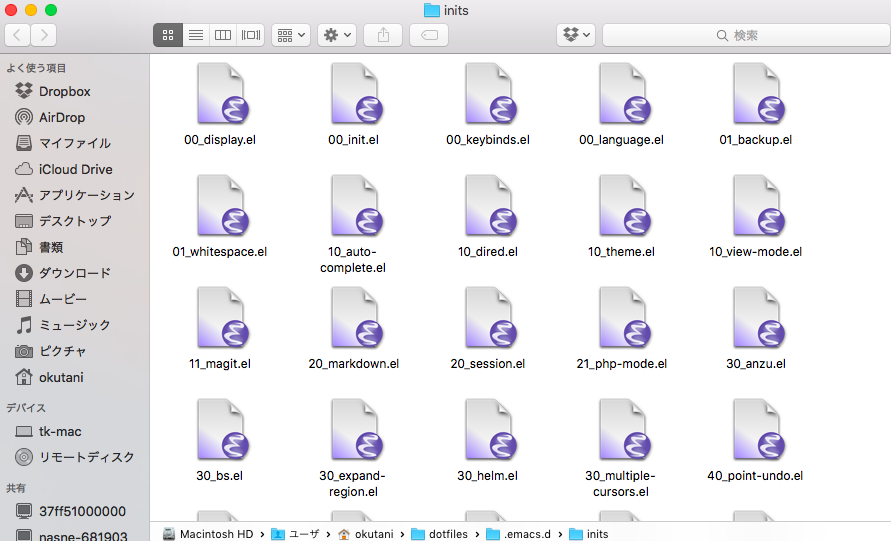This screenshot has width=891, height=541.
Task: Open ミュージック in the sidebar
Action: 75,325
